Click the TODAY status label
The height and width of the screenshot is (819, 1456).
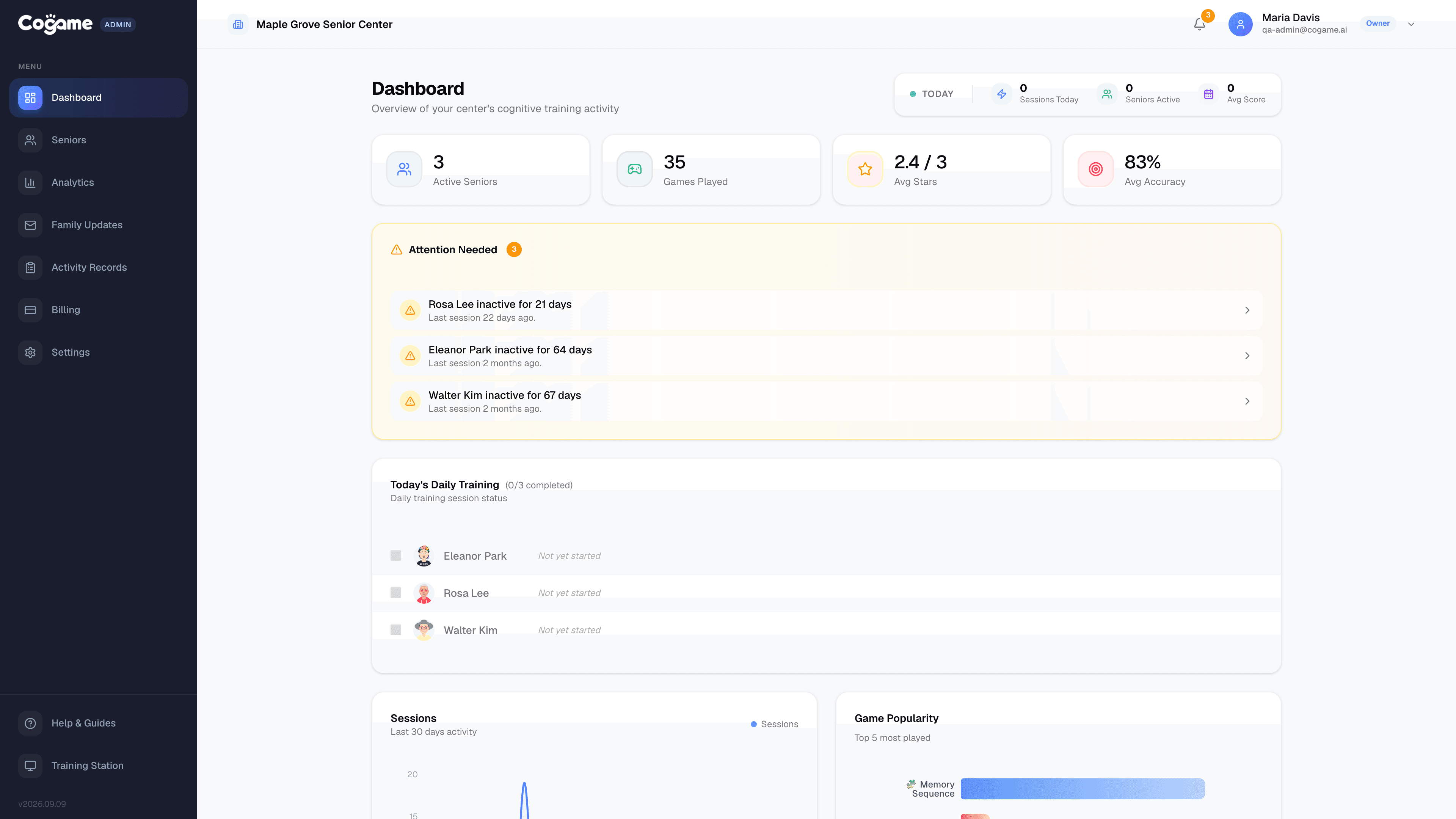(938, 94)
